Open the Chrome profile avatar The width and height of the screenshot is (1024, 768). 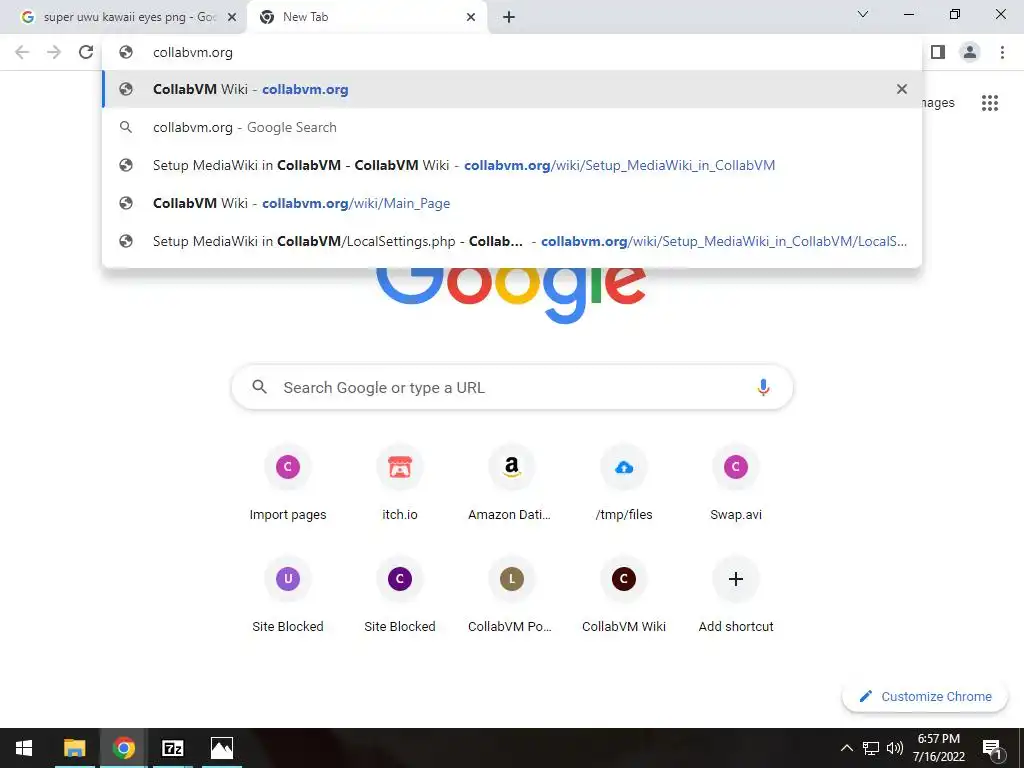click(x=970, y=52)
